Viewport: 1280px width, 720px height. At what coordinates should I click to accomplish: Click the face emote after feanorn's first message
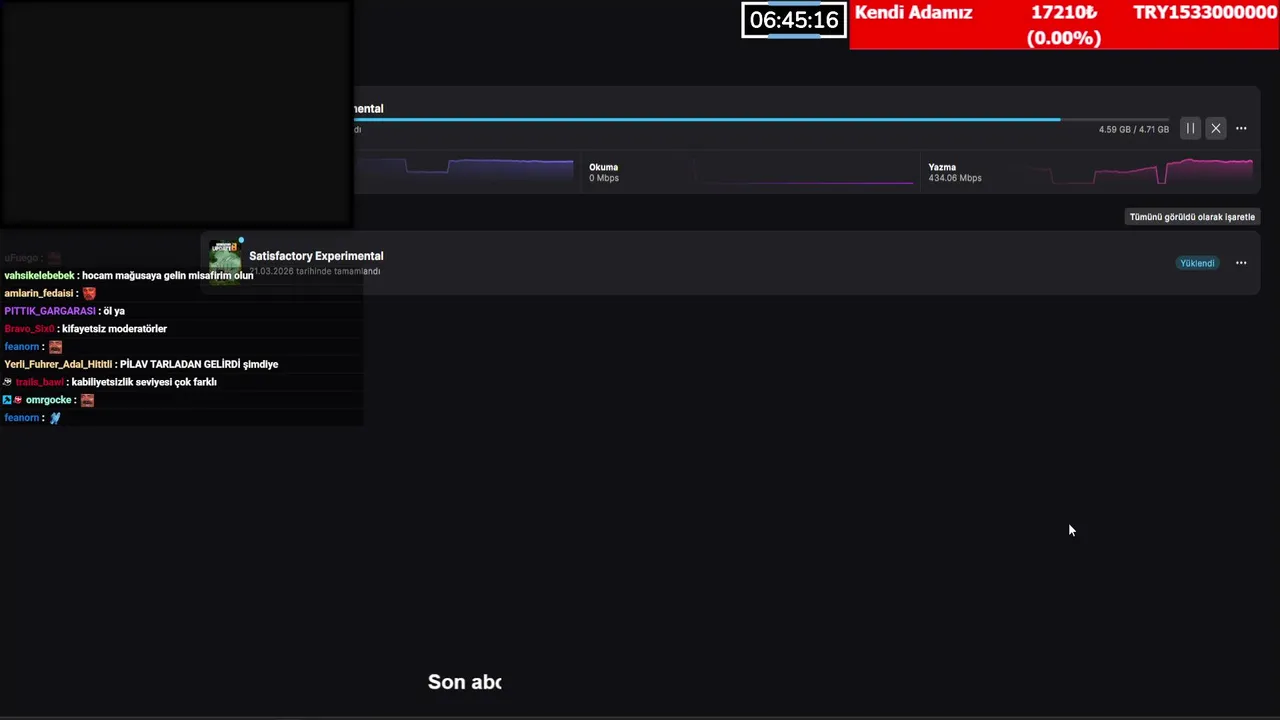pyautogui.click(x=55, y=347)
